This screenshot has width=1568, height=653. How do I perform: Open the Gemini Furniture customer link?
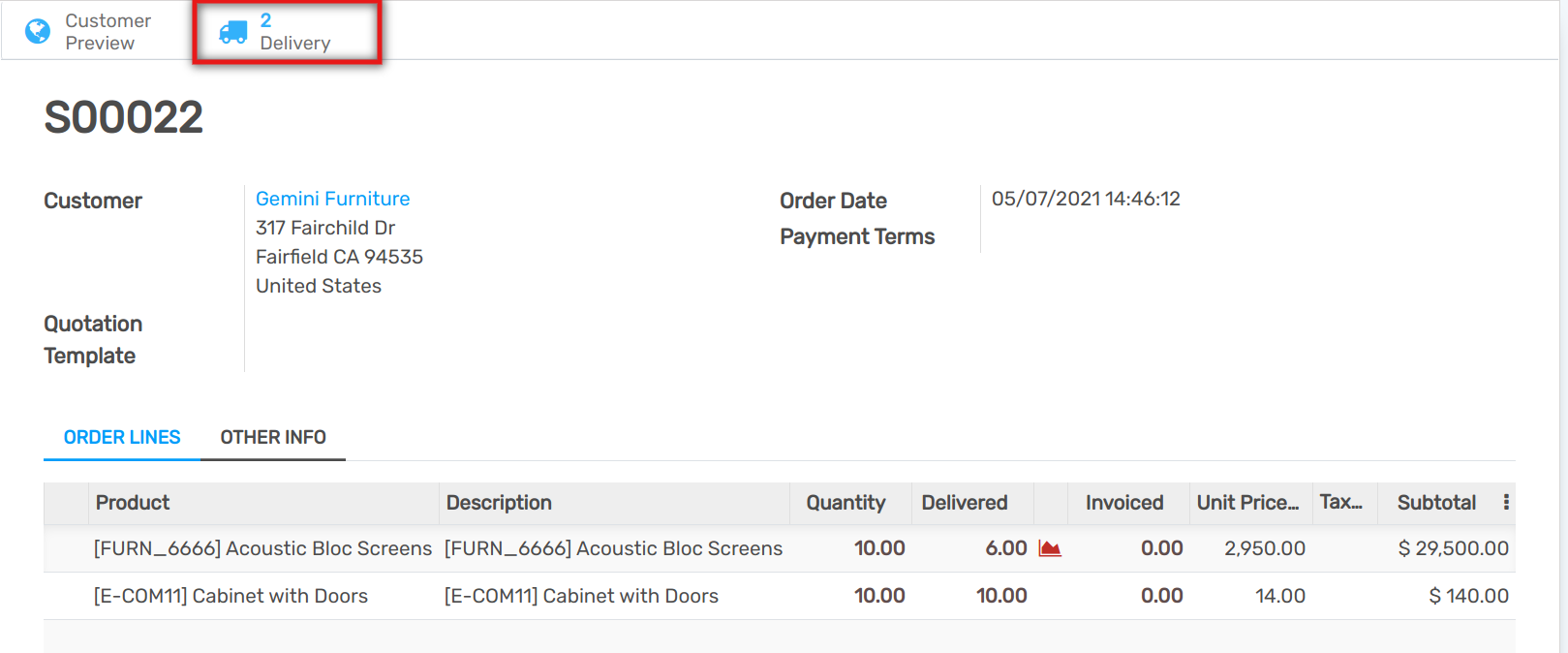(332, 199)
